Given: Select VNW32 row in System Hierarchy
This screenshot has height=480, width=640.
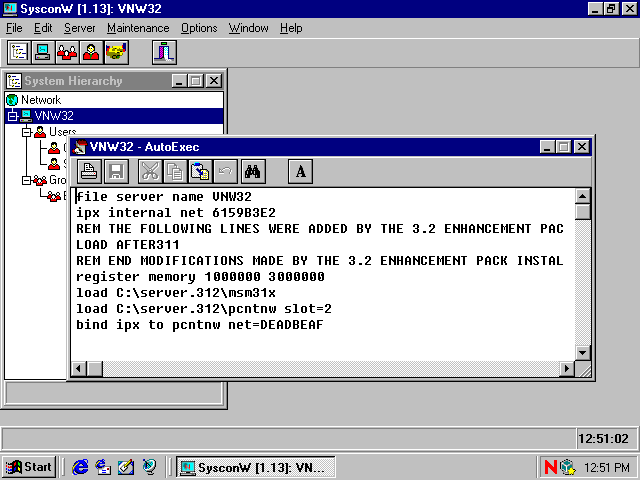Looking at the screenshot, I should coord(114,116).
